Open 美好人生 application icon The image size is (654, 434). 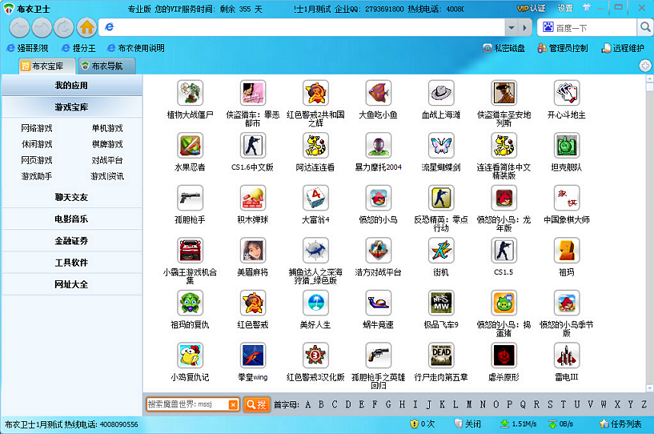coord(315,303)
